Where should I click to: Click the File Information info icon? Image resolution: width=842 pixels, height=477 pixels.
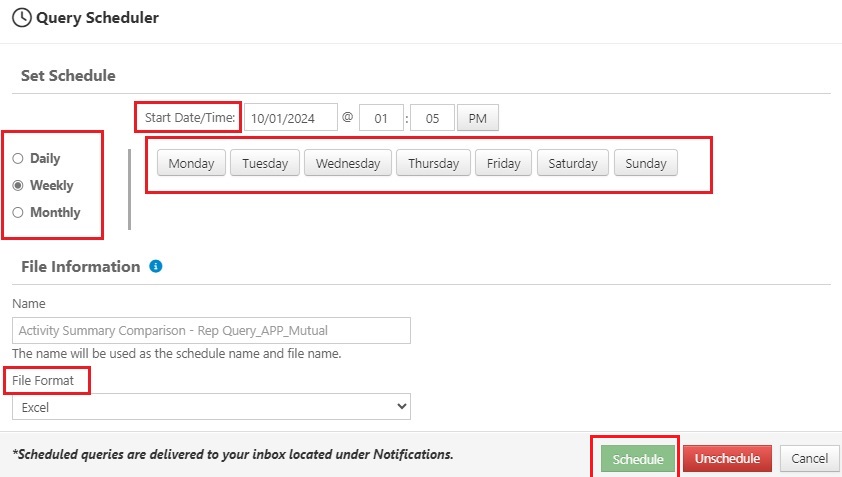pyautogui.click(x=156, y=266)
